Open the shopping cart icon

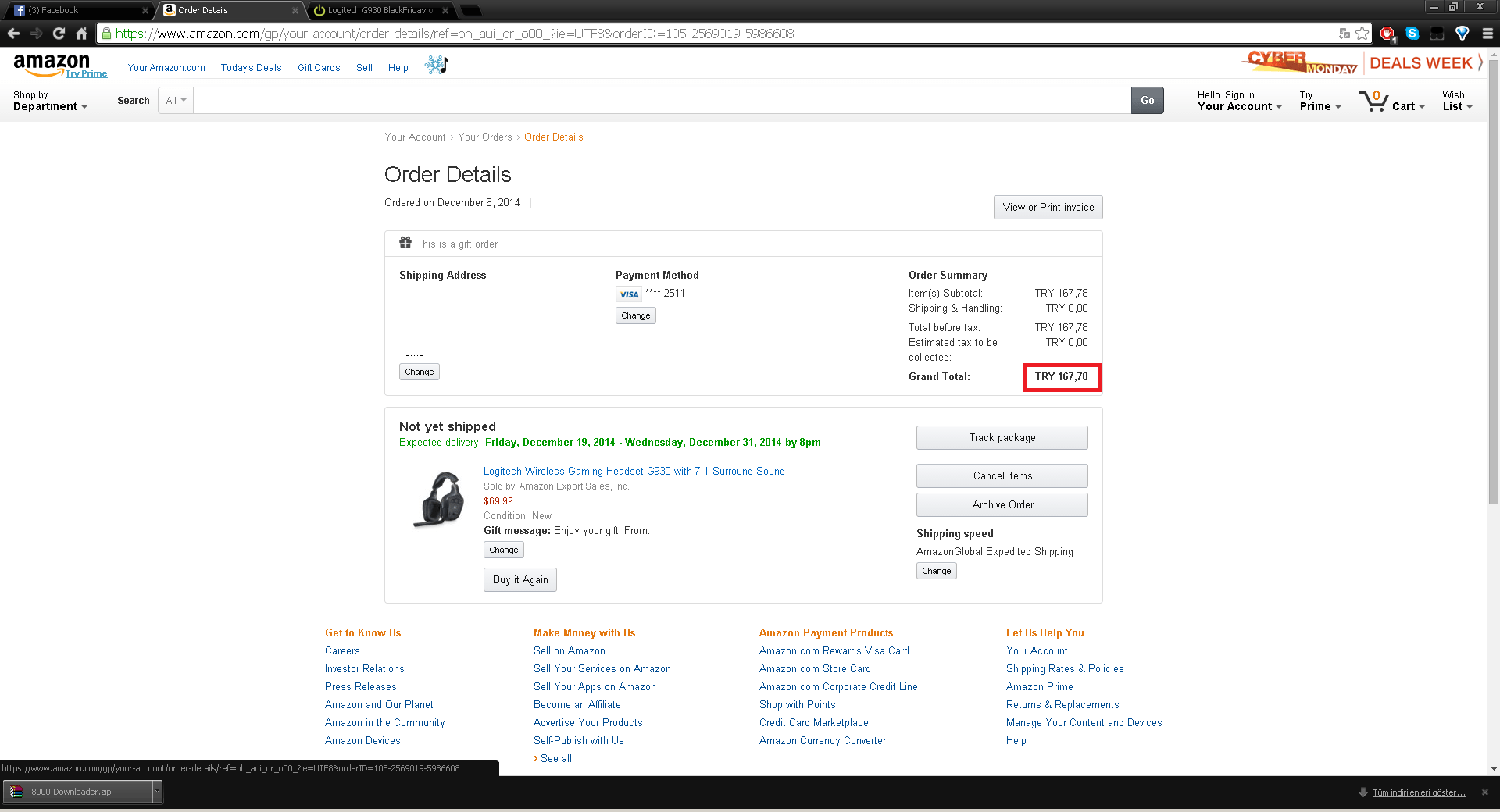(x=1373, y=101)
